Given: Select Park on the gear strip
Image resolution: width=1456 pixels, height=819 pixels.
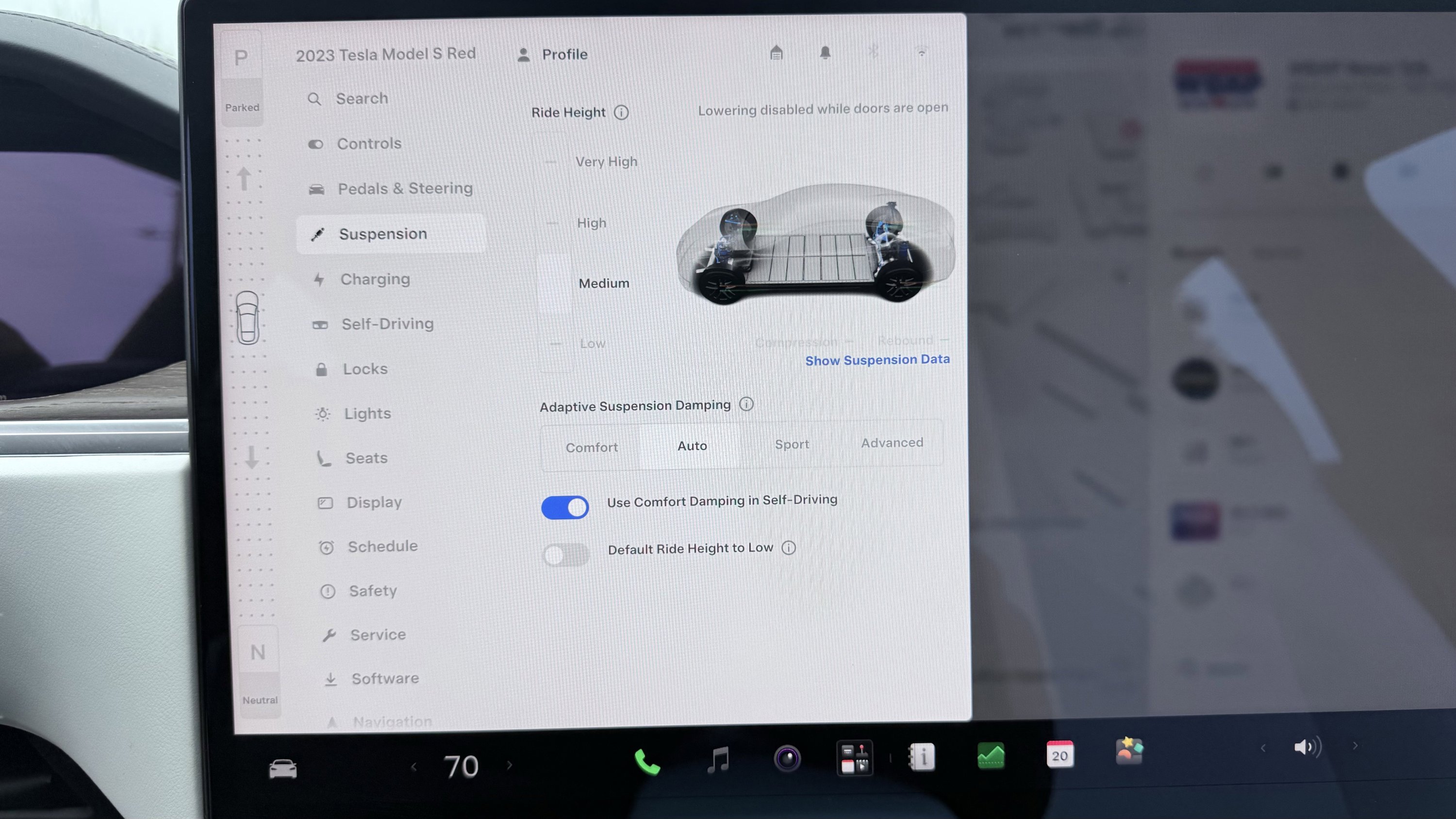Looking at the screenshot, I should coord(241,78).
